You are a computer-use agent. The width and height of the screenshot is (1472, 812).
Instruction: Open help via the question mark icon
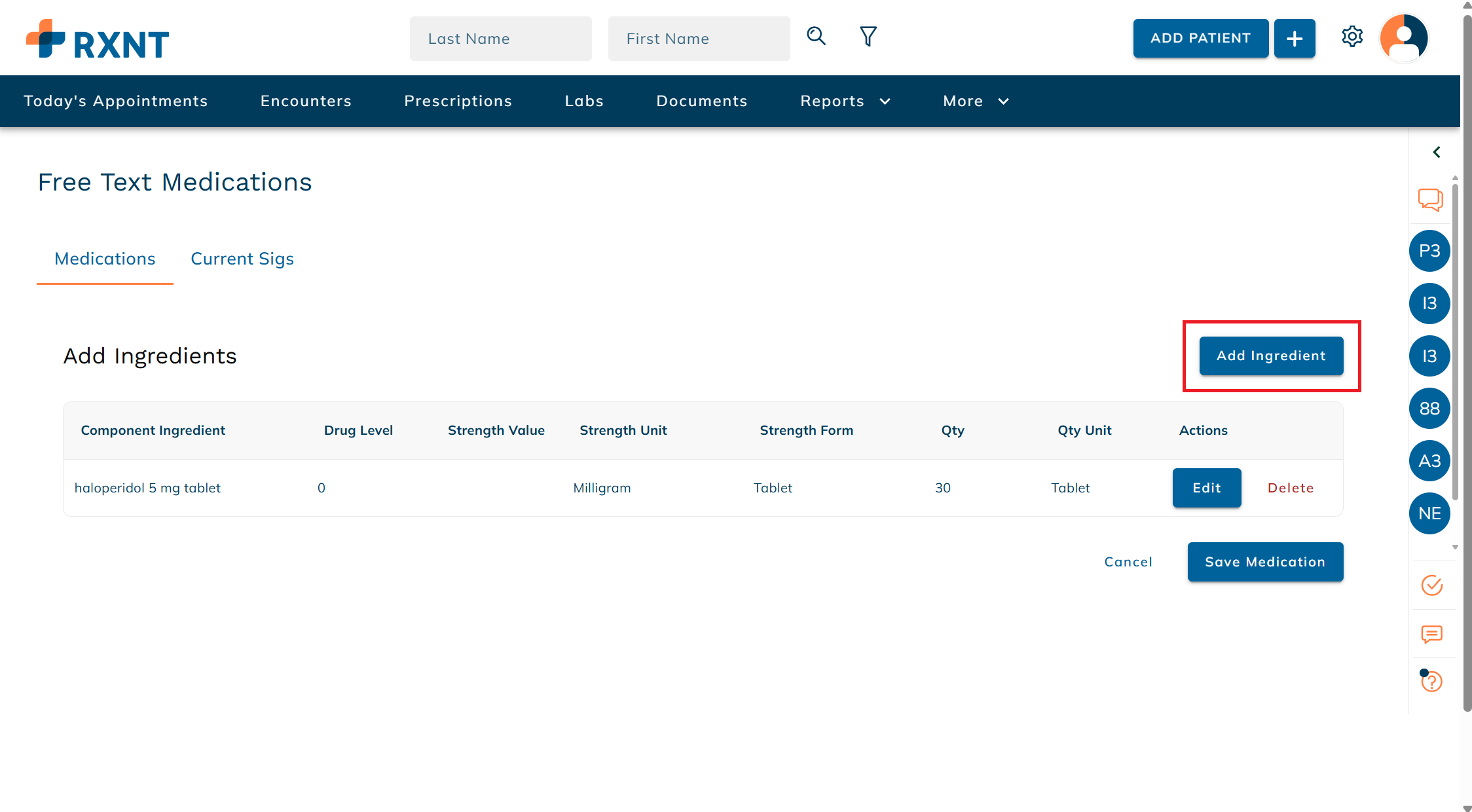point(1431,682)
